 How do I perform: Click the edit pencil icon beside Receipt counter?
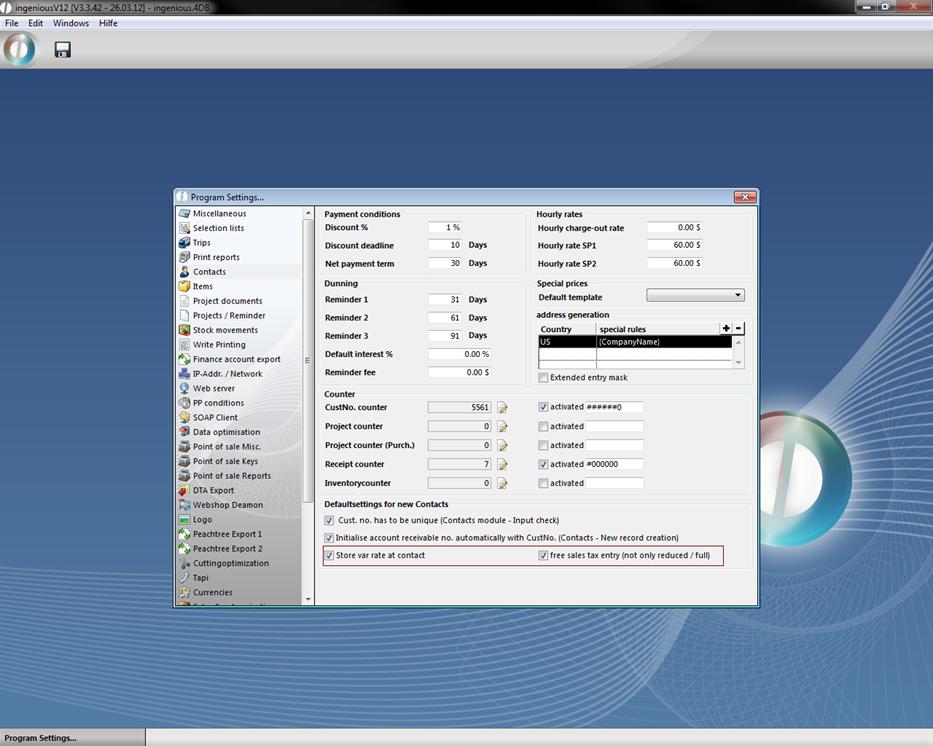pos(503,465)
